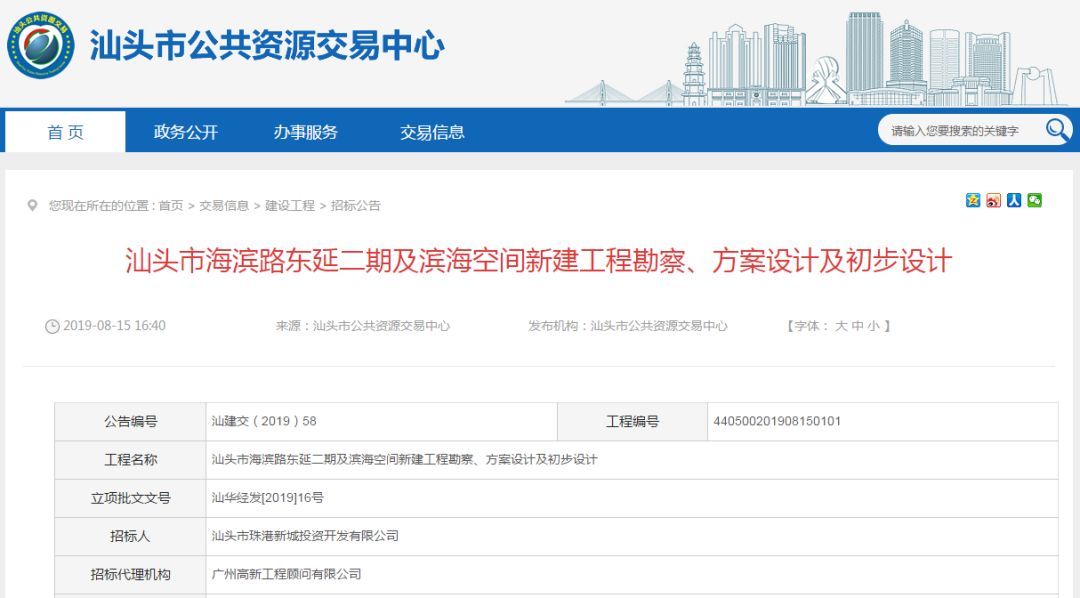Go to 首页 in breadcrumb

pos(171,205)
